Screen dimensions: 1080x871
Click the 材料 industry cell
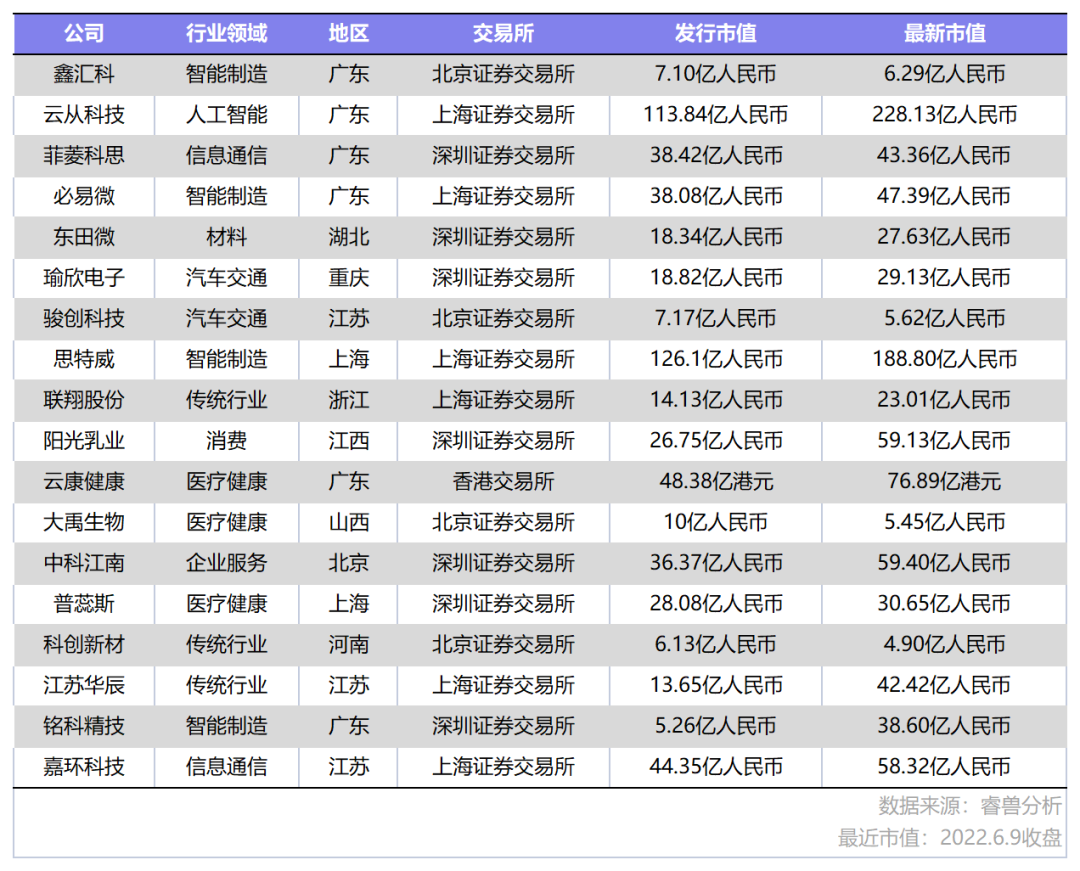tap(227, 237)
